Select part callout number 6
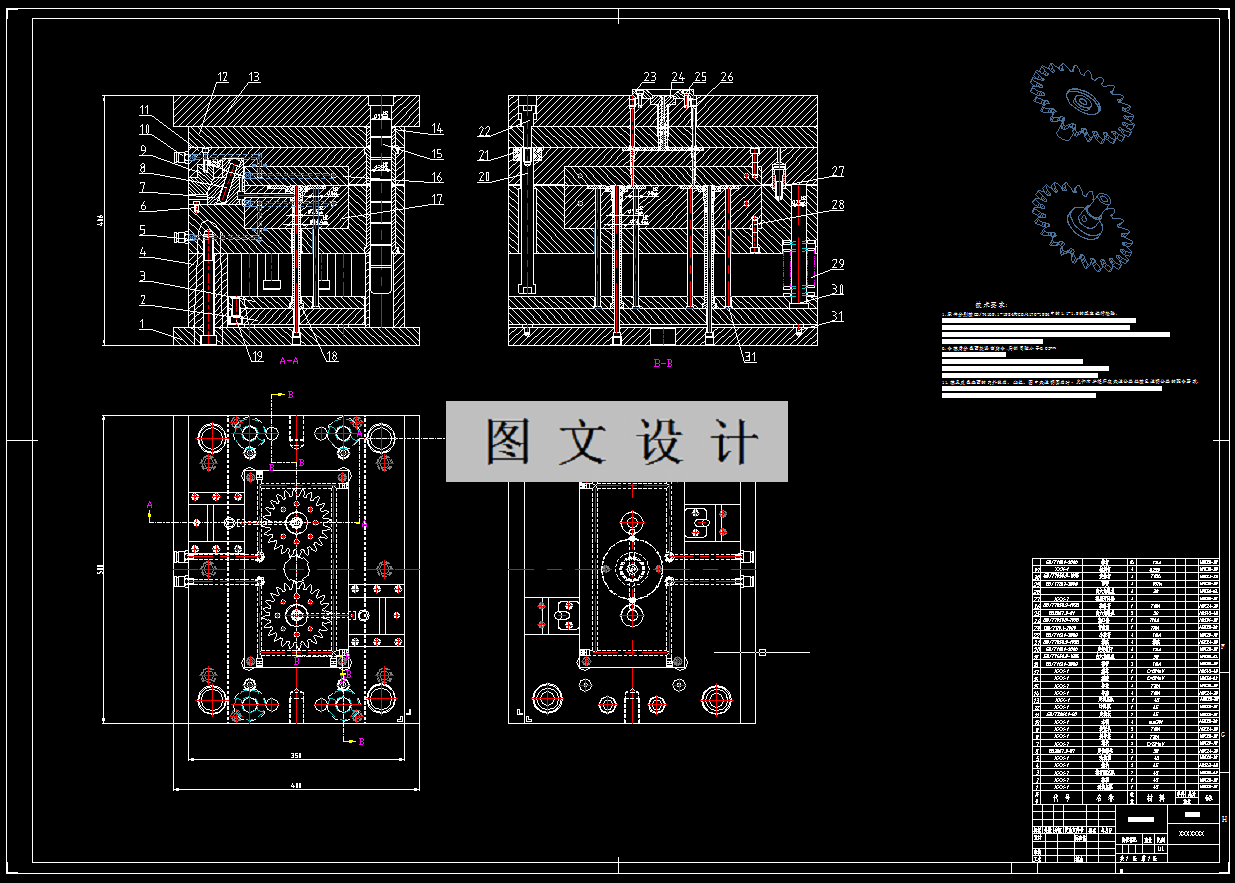The image size is (1235, 883). coord(143,207)
